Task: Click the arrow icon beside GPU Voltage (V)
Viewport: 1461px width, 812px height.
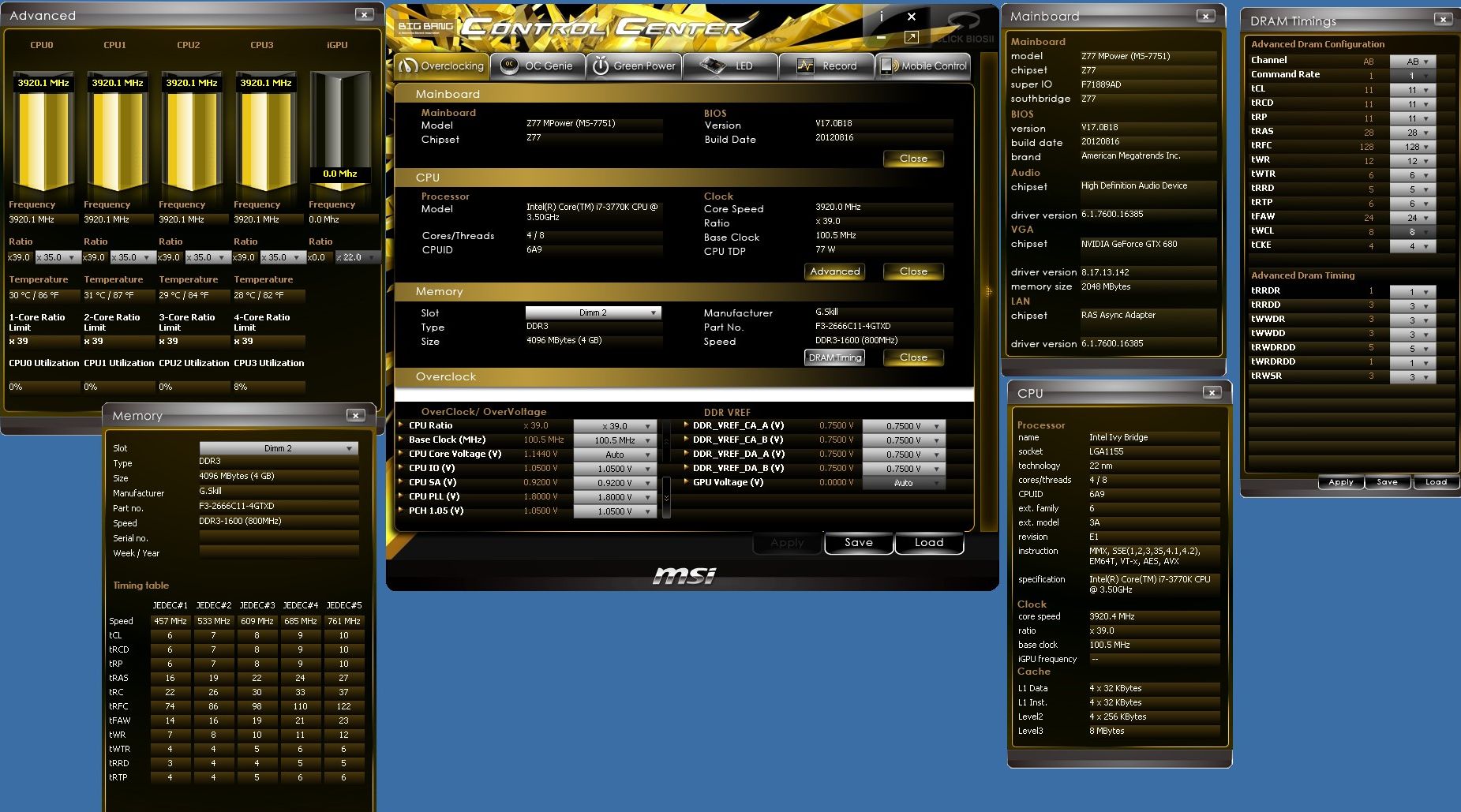Action: coord(685,482)
